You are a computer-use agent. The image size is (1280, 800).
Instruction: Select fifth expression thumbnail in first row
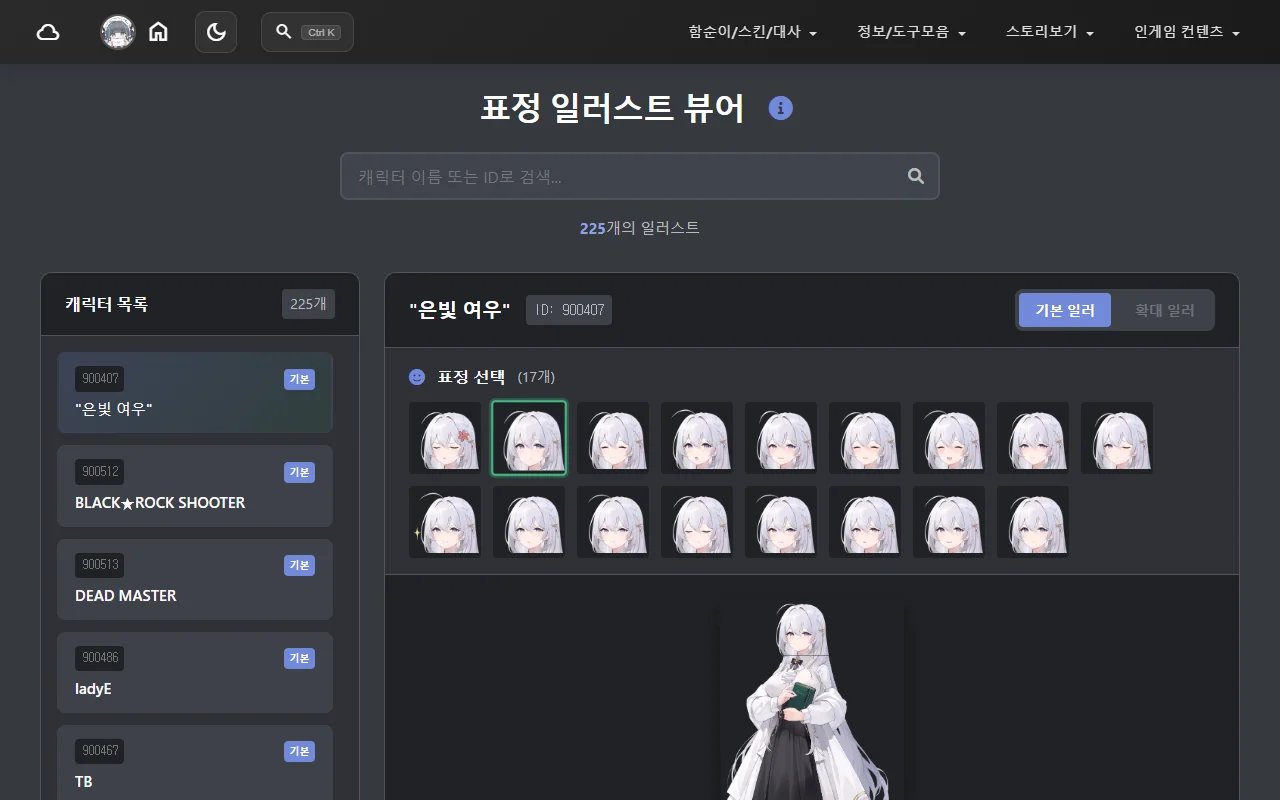tap(781, 438)
